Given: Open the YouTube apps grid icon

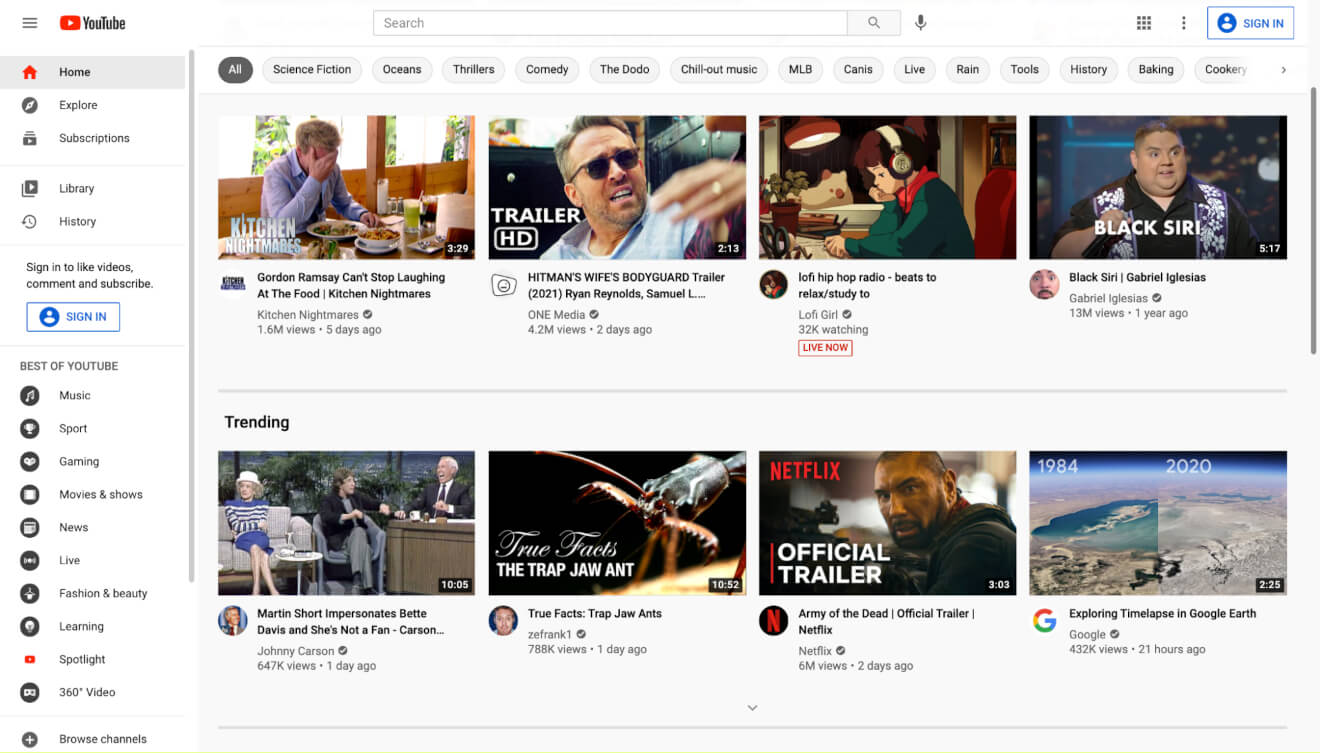Looking at the screenshot, I should coord(1144,23).
